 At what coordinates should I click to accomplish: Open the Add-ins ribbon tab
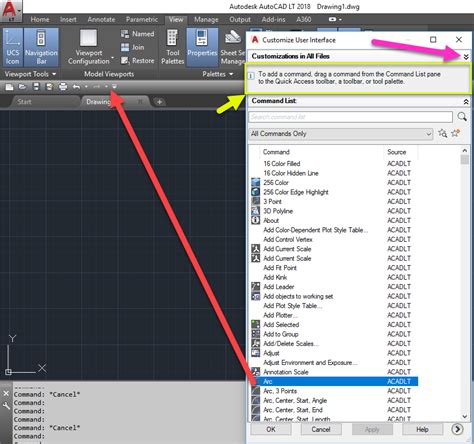tap(273, 19)
